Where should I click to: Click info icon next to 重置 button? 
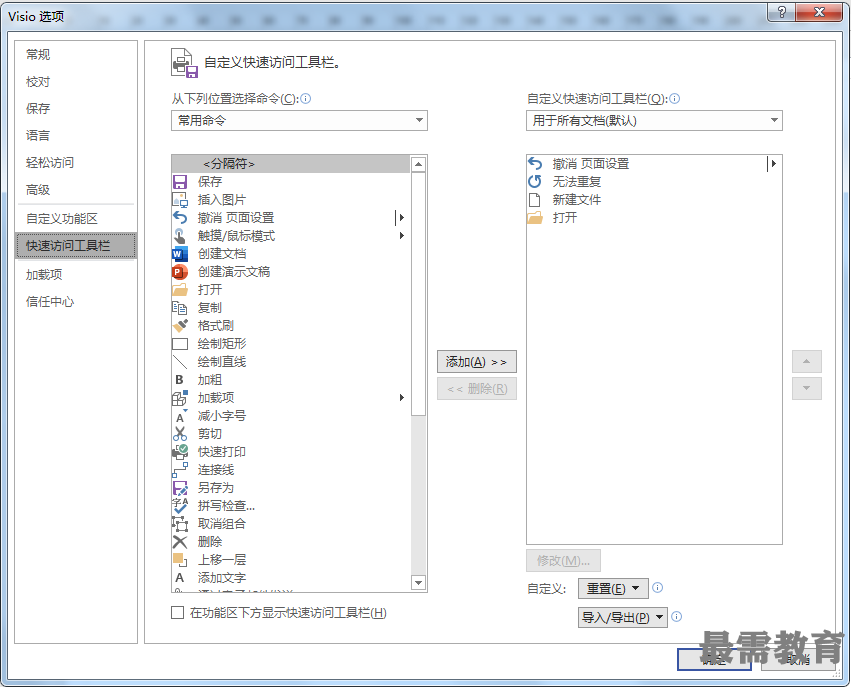657,588
